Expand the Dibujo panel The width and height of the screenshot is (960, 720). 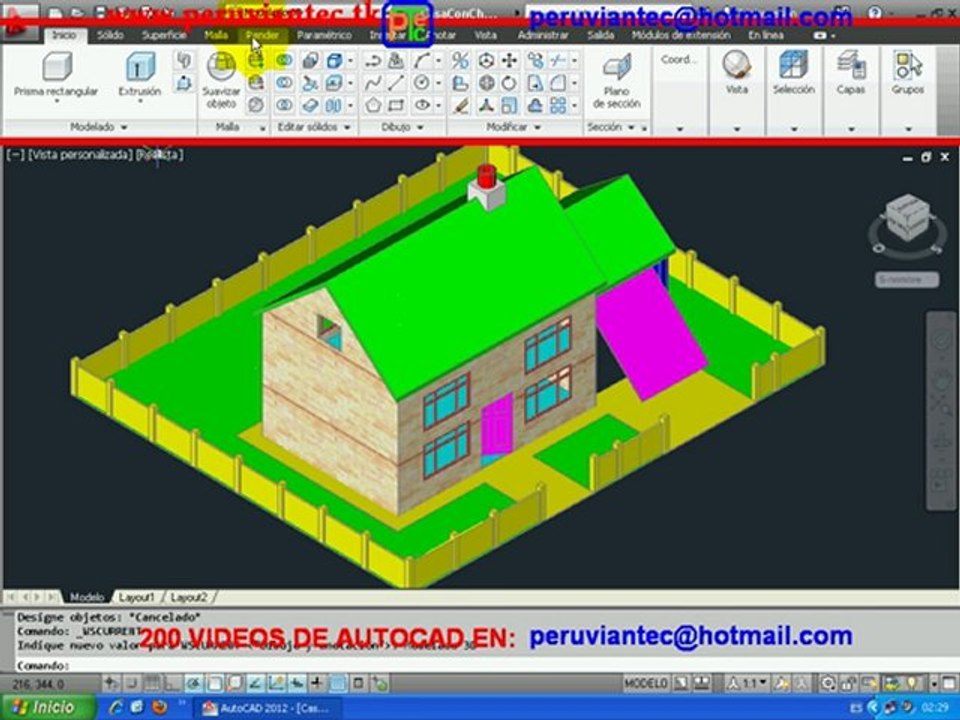pyautogui.click(x=402, y=127)
